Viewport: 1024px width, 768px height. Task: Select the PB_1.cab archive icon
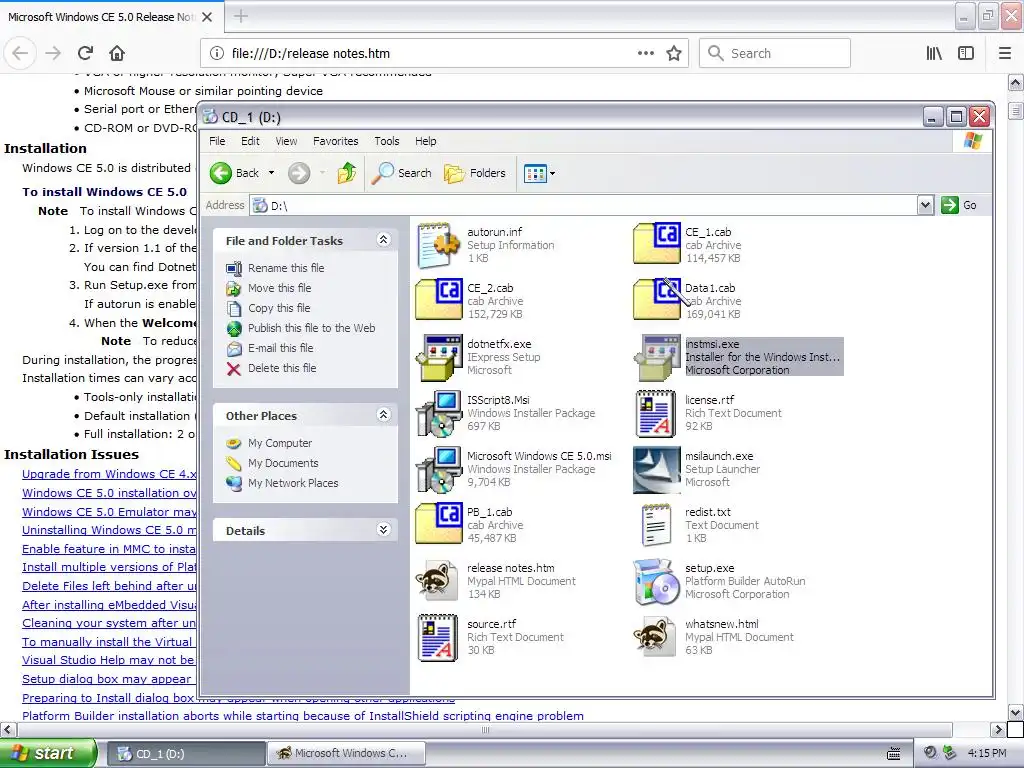[x=439, y=524]
